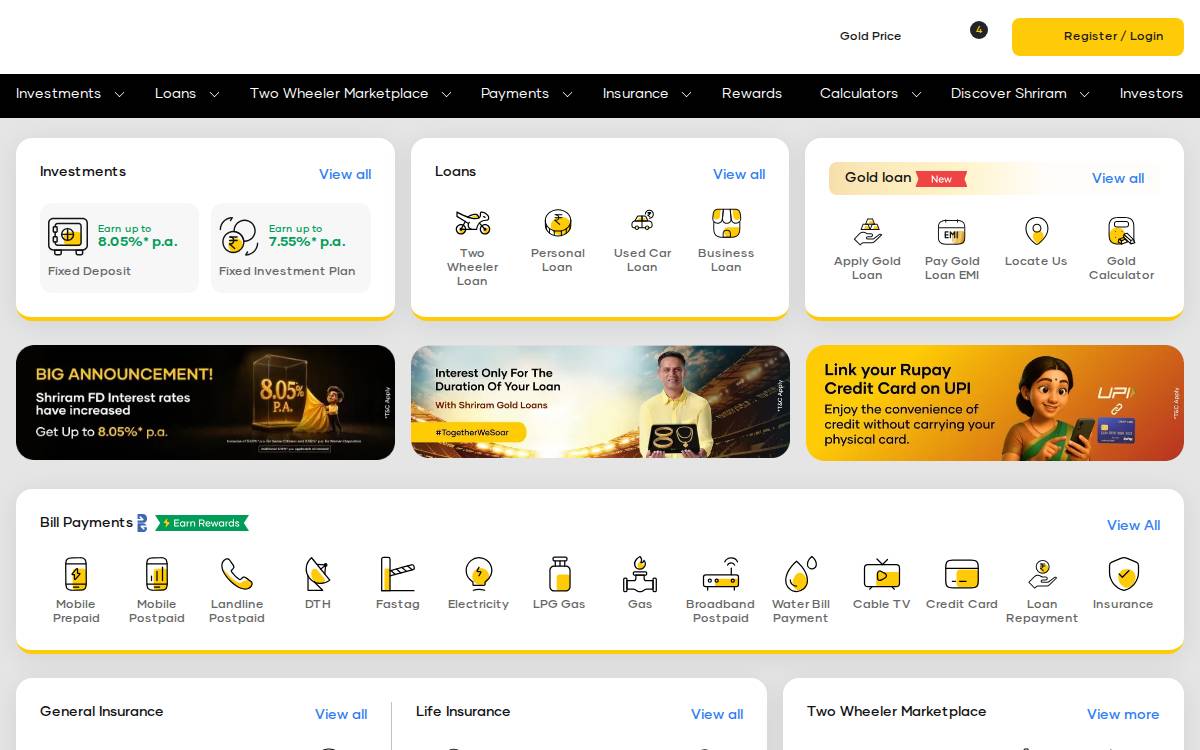The height and width of the screenshot is (750, 1200).
Task: Choose the Broadband Postpaid router icon
Action: [x=720, y=574]
